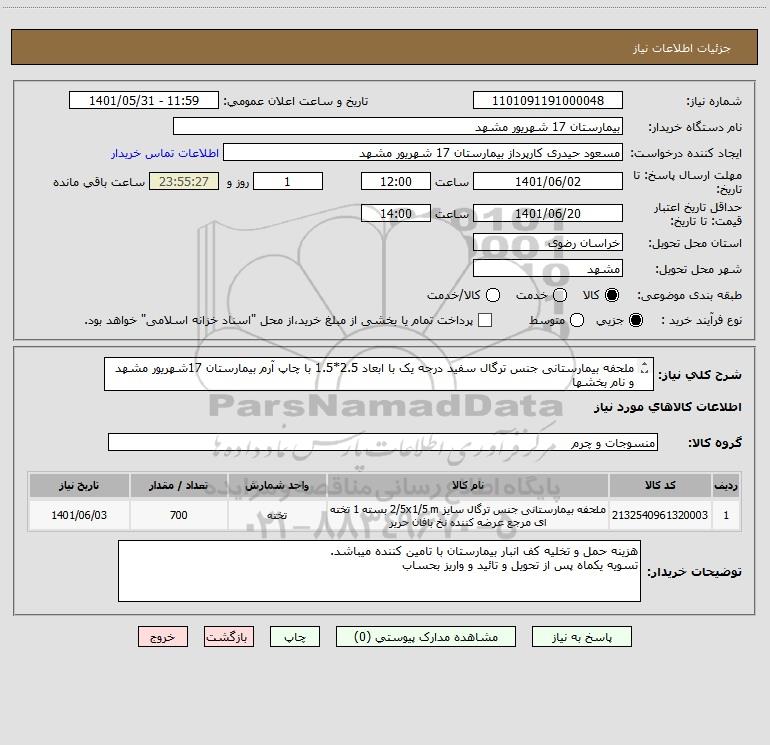The width and height of the screenshot is (770, 745).
Task: Click the unit cell تخته
Action: 277,515
